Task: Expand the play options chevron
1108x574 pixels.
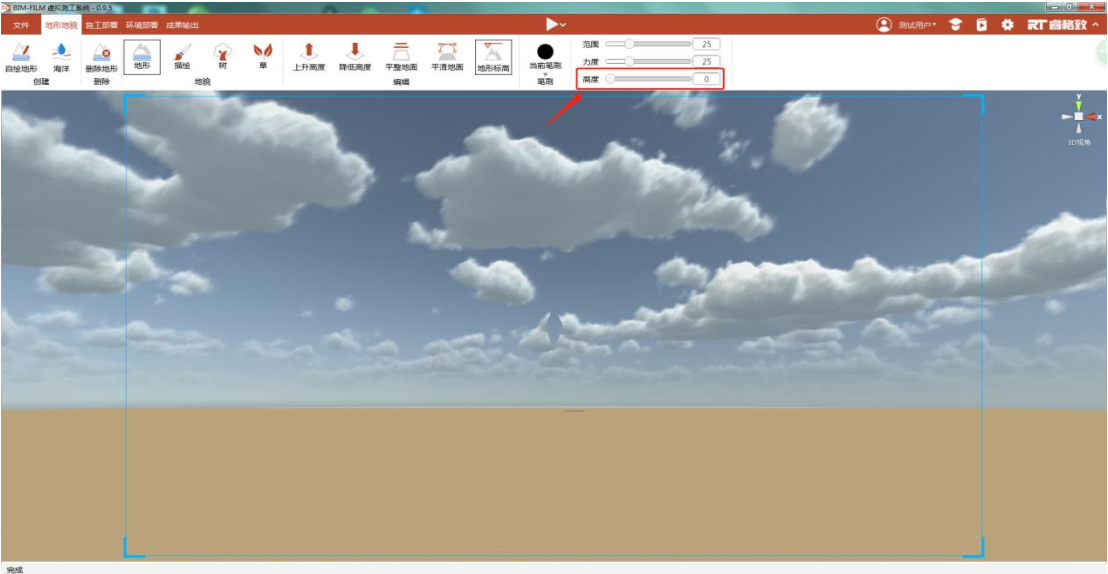Action: 562,25
